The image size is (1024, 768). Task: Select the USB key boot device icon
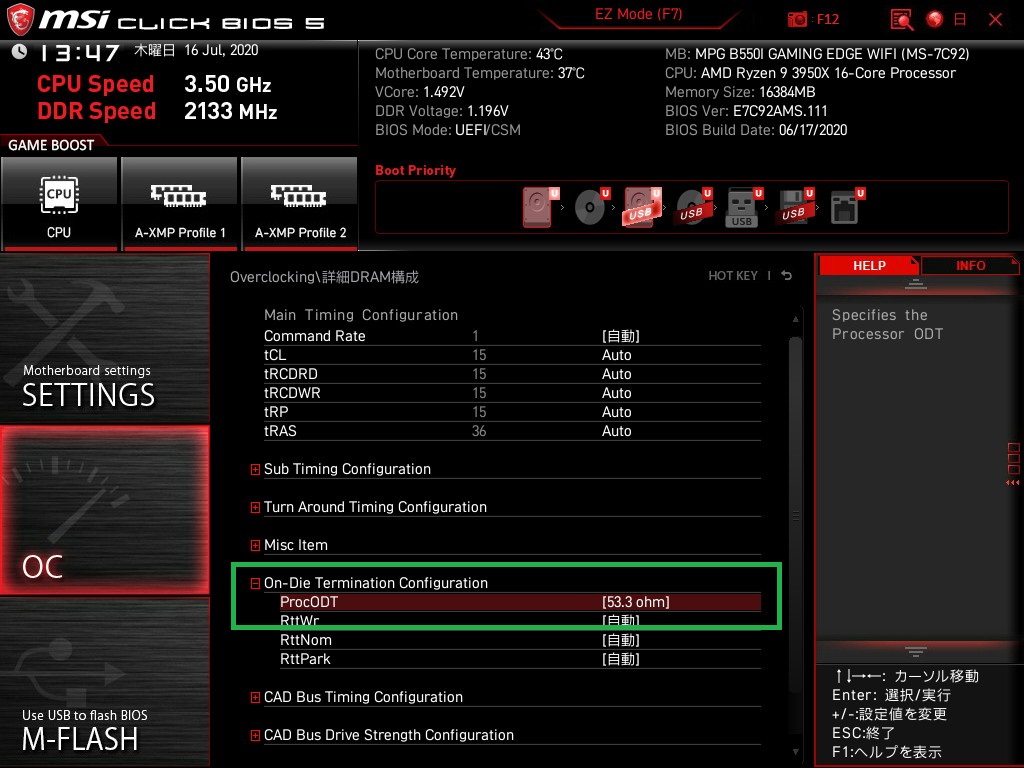(744, 207)
